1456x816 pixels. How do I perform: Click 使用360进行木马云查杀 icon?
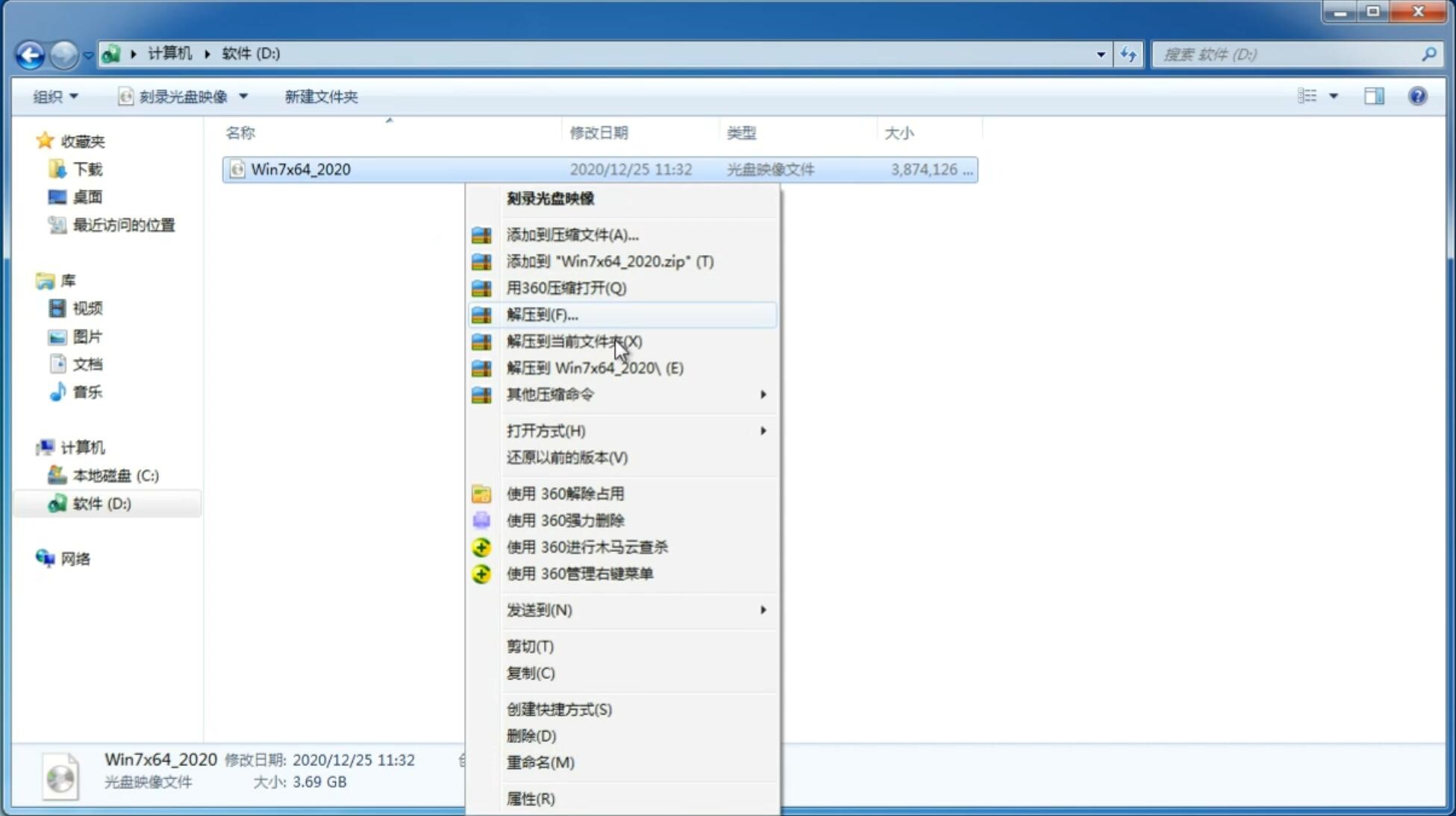point(481,546)
